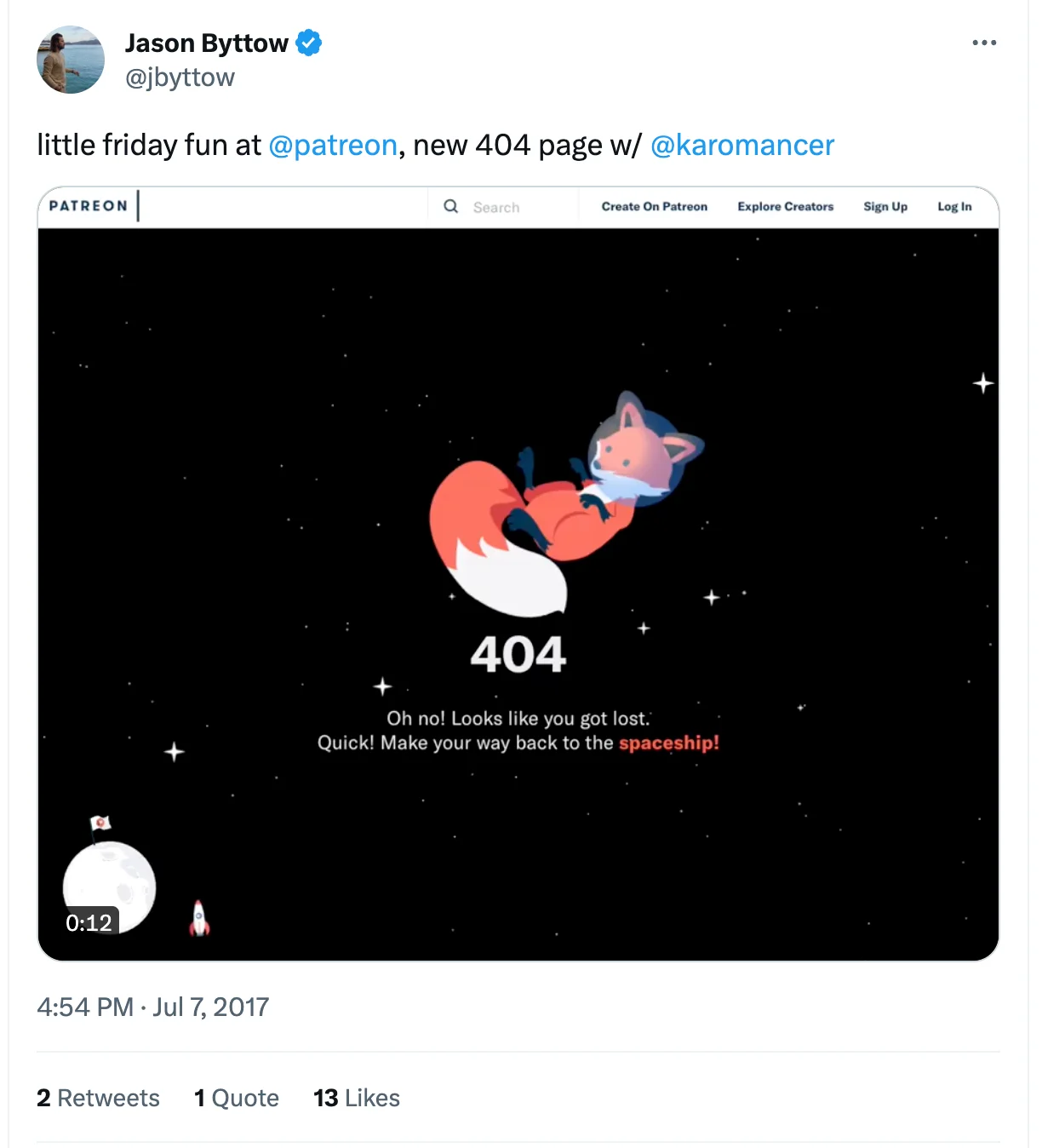Viewport: 1042px width, 1148px height.
Task: Click the rocket ship illustration
Action: (x=198, y=917)
